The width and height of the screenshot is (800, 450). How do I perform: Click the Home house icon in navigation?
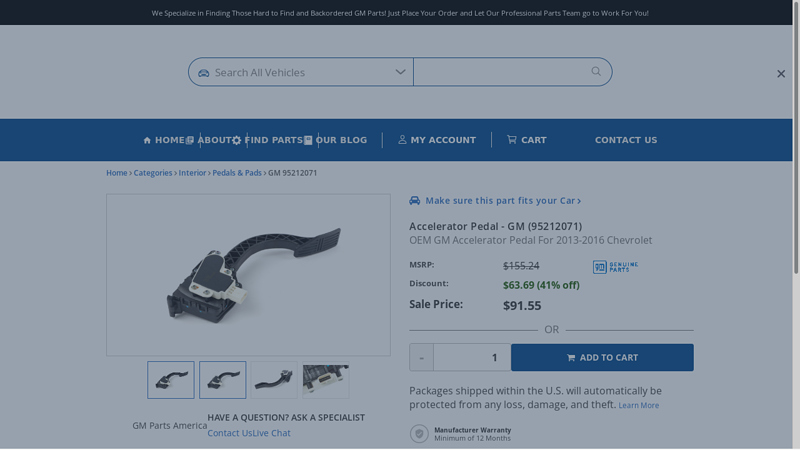(x=147, y=140)
